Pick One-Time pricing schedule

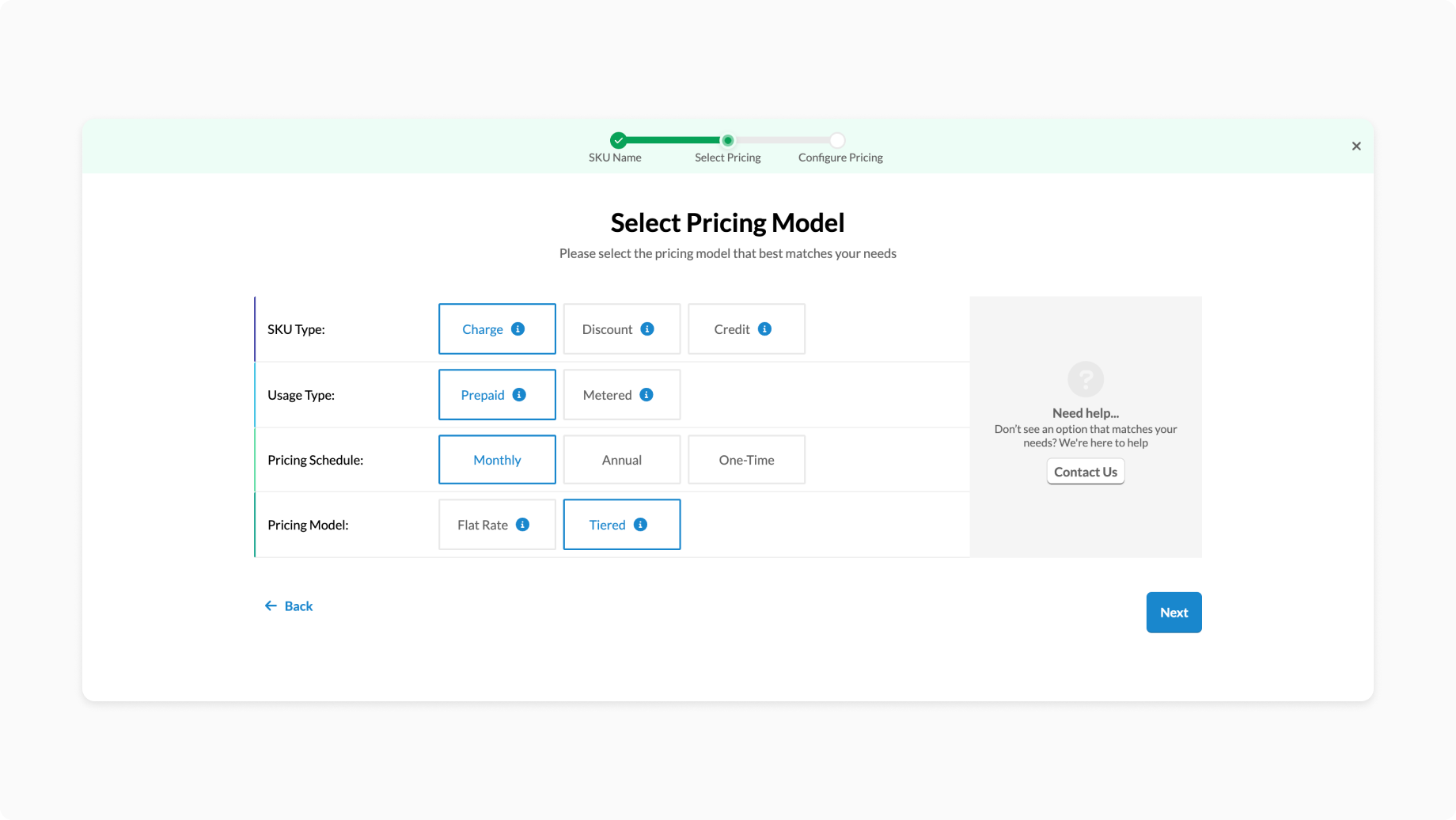pos(746,460)
